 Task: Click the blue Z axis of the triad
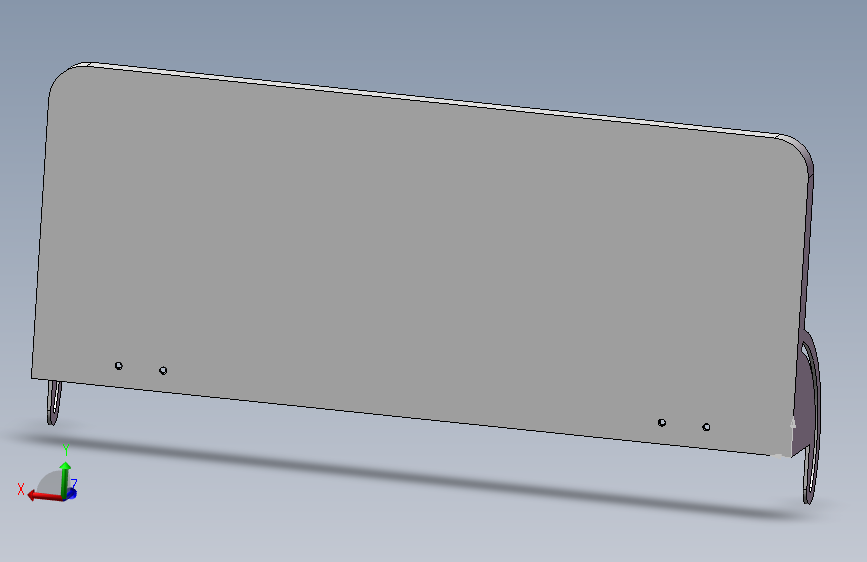pyautogui.click(x=71, y=493)
